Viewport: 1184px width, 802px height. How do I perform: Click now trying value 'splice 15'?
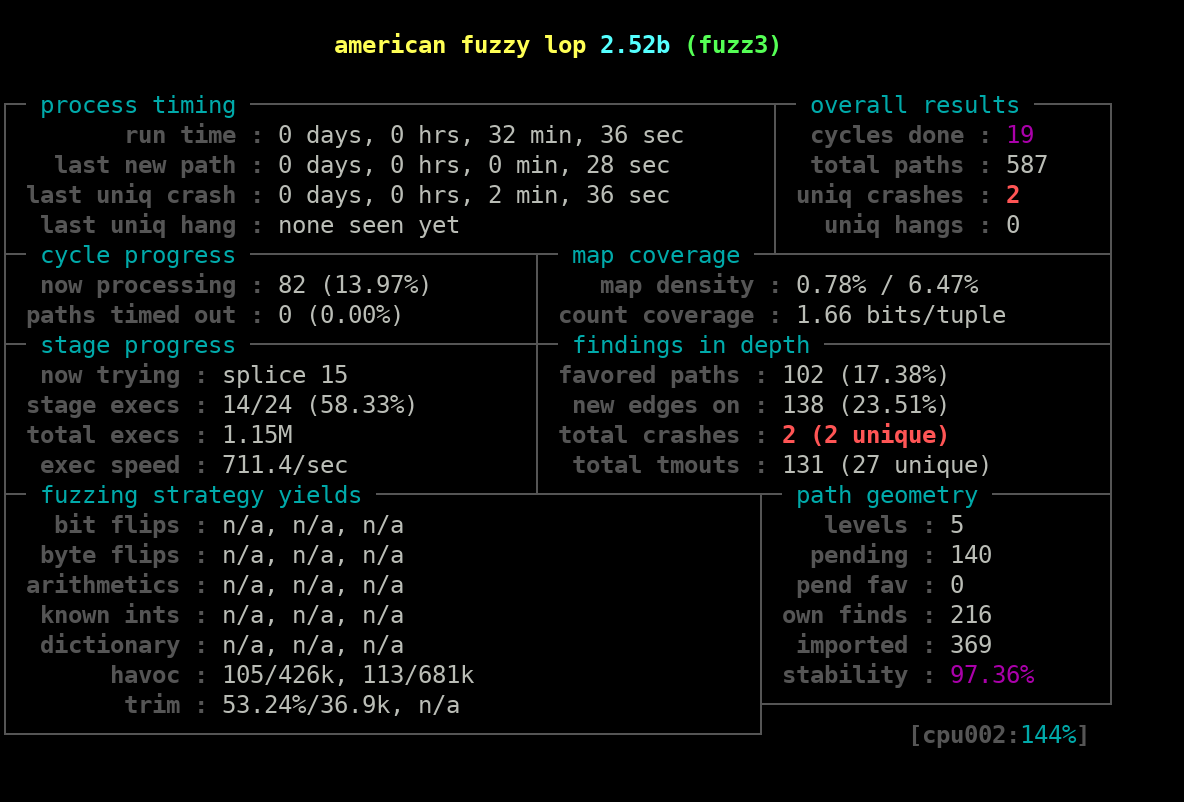click(x=285, y=375)
